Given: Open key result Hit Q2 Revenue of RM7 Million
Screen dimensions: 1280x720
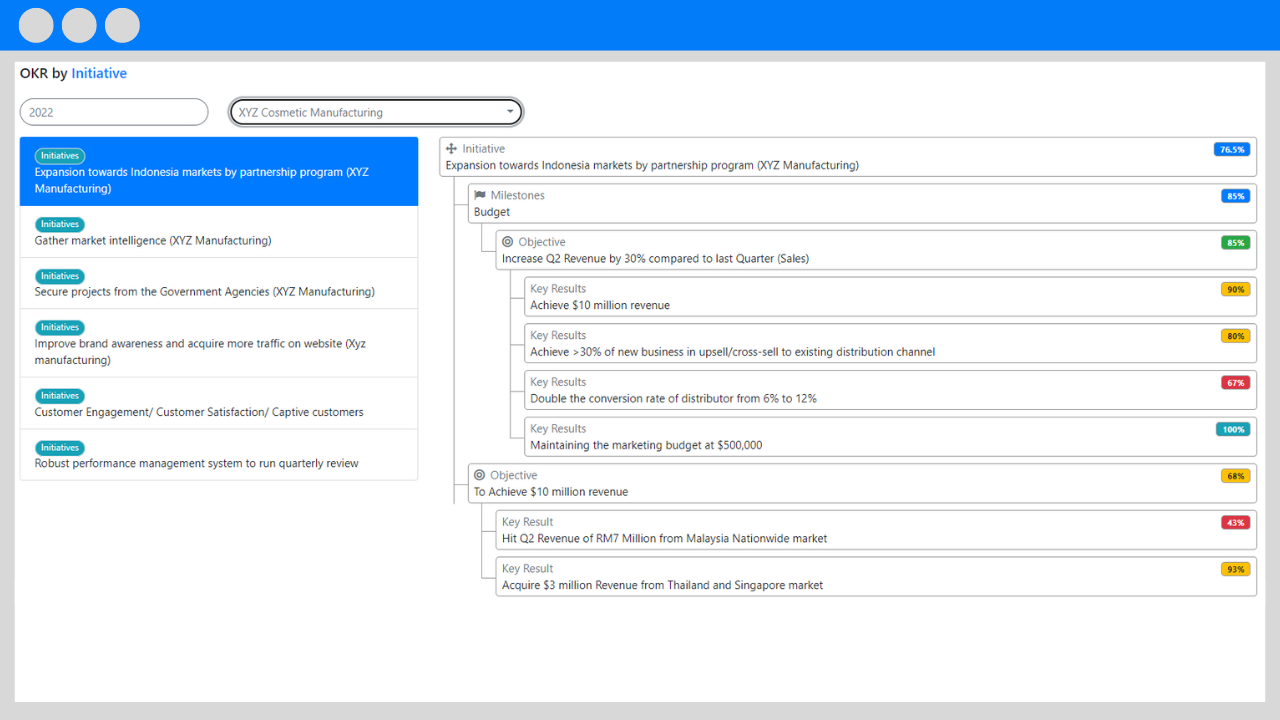Looking at the screenshot, I should 664,538.
